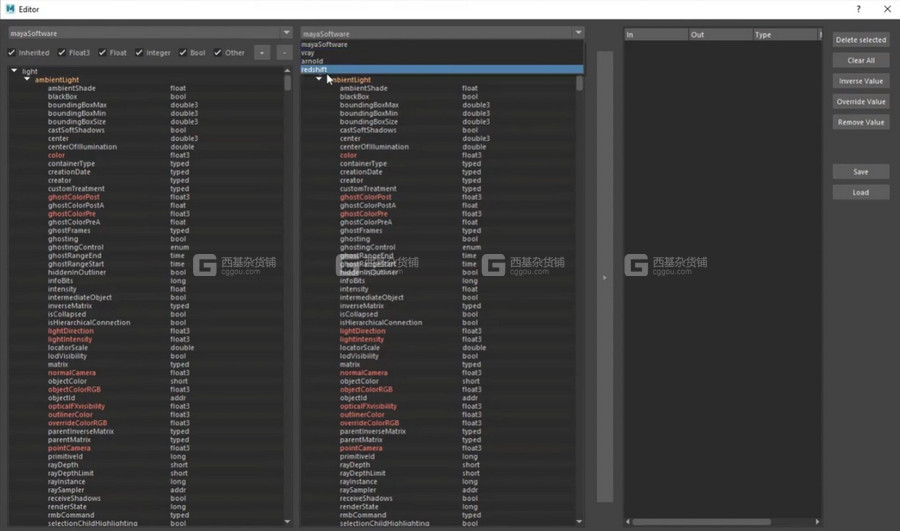Select ambientShade in the middle panel
The image size is (900, 531).
click(x=363, y=88)
